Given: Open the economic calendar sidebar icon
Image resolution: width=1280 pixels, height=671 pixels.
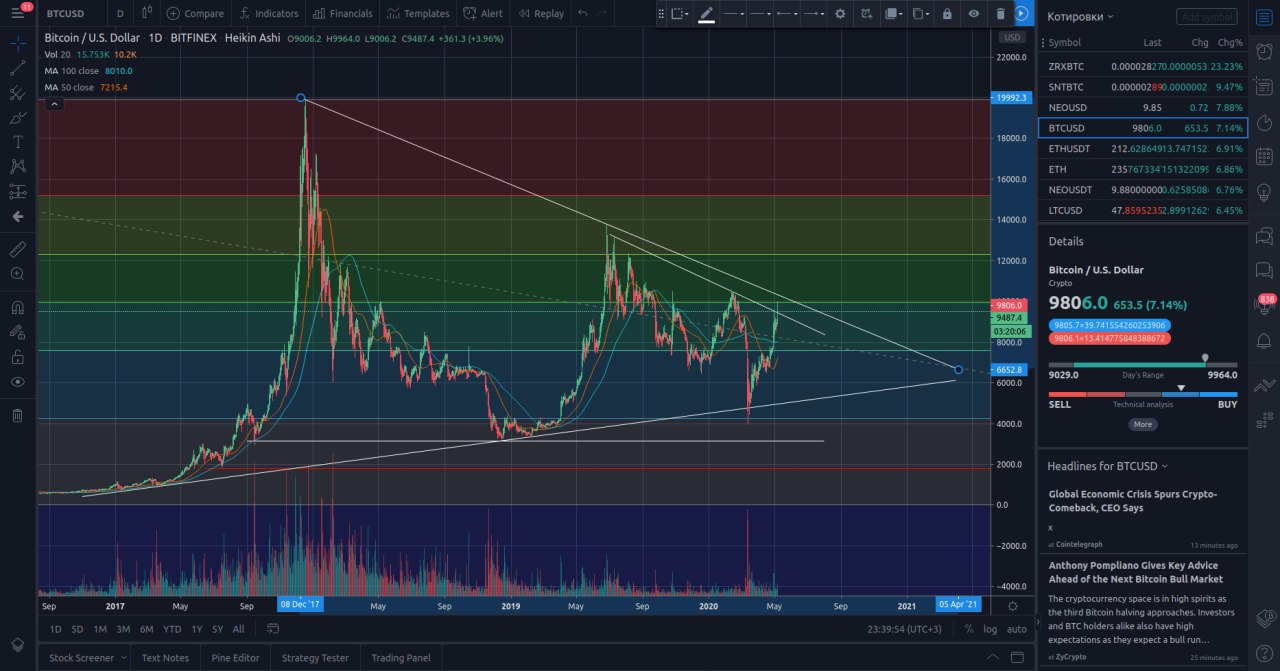Looking at the screenshot, I should [x=1264, y=156].
